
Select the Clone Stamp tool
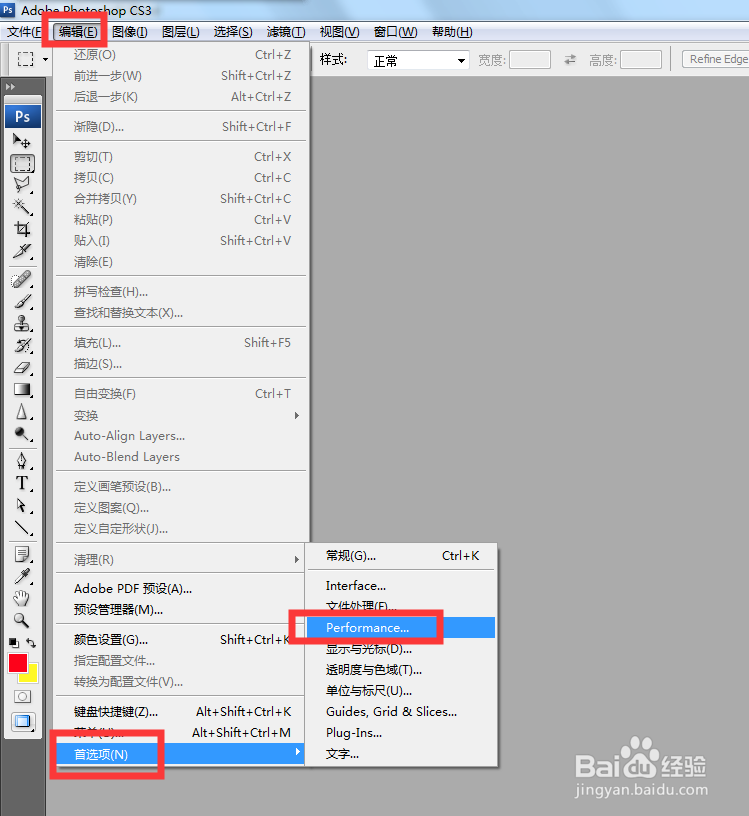tap(22, 323)
